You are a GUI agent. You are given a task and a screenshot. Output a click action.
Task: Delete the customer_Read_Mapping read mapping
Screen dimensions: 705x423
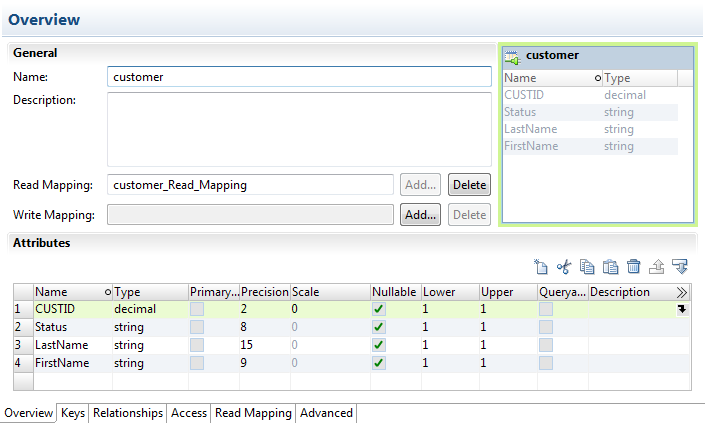[x=469, y=185]
